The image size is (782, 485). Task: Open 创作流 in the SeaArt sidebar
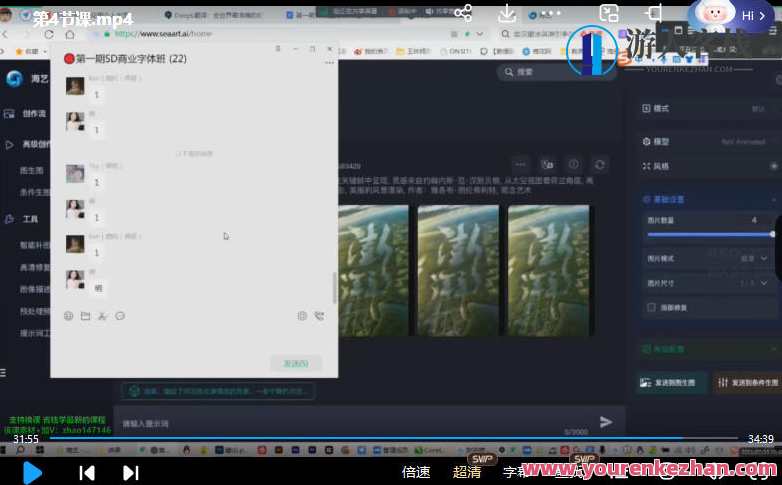[x=25, y=114]
